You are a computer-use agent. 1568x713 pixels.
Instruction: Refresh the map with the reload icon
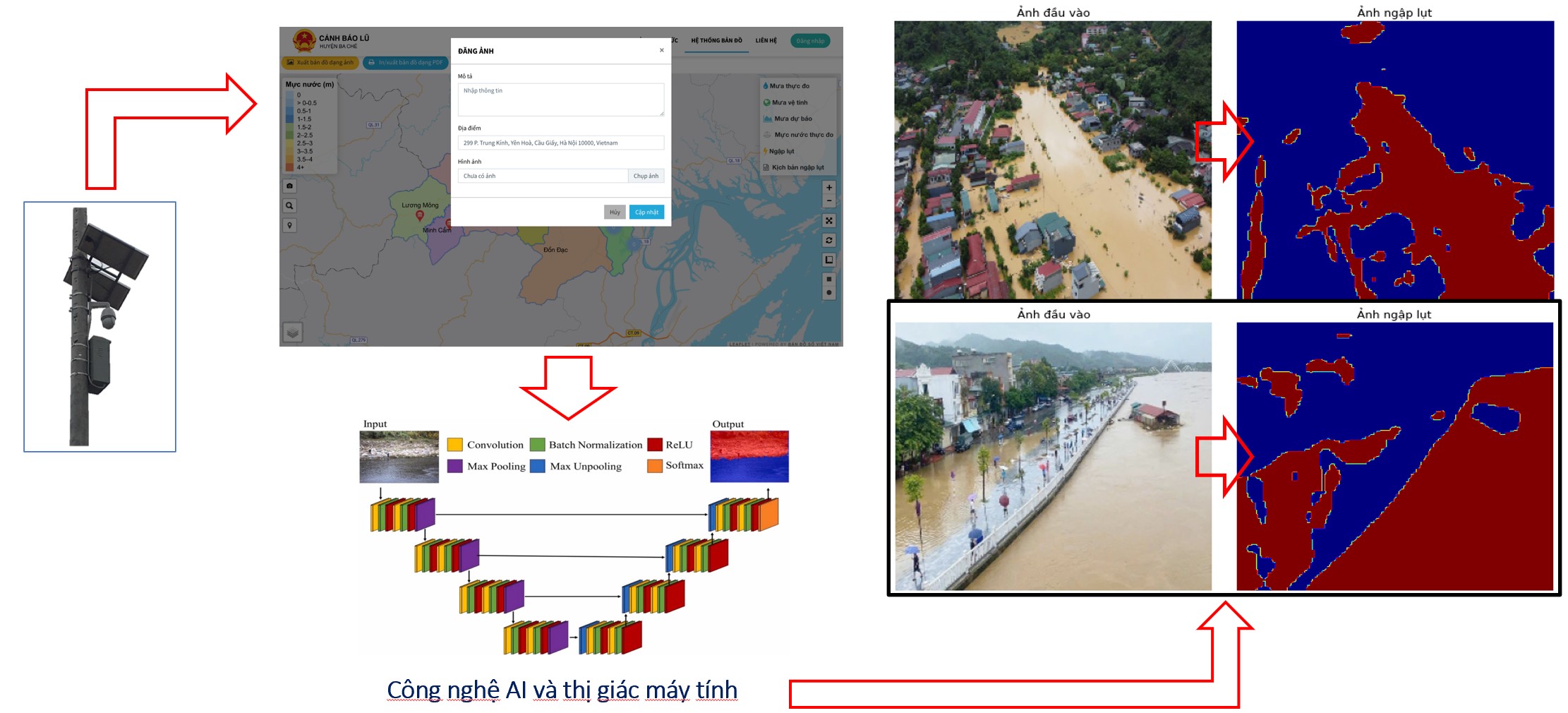pos(829,241)
